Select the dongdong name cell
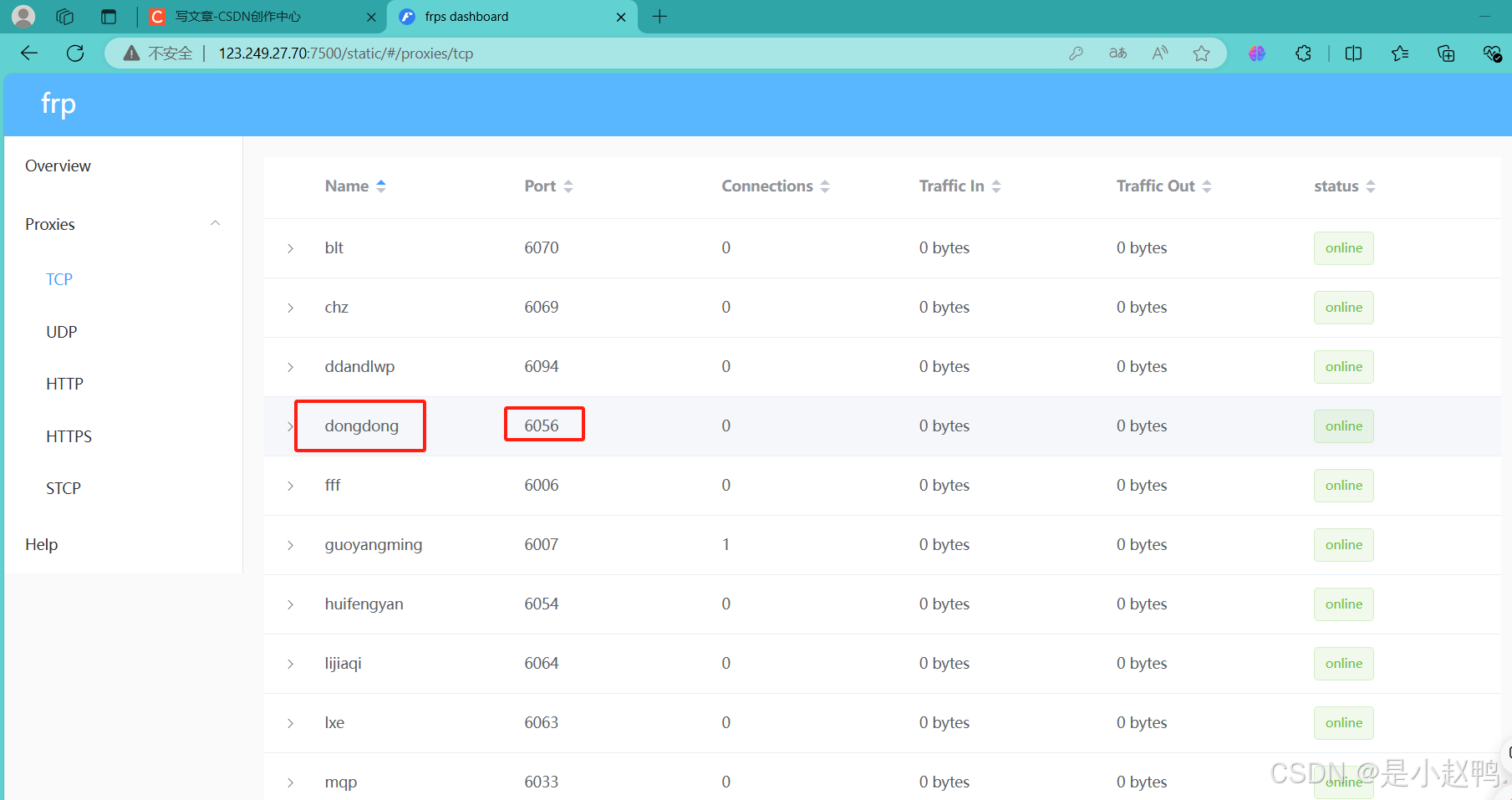Screen dimensions: 1512x800 point(361,425)
